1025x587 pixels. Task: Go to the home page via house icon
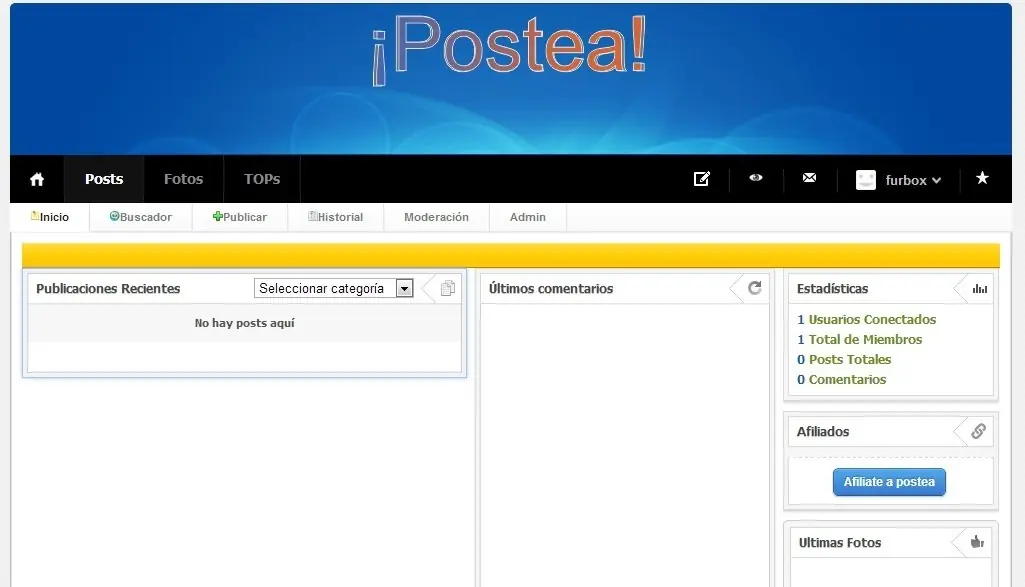(37, 179)
